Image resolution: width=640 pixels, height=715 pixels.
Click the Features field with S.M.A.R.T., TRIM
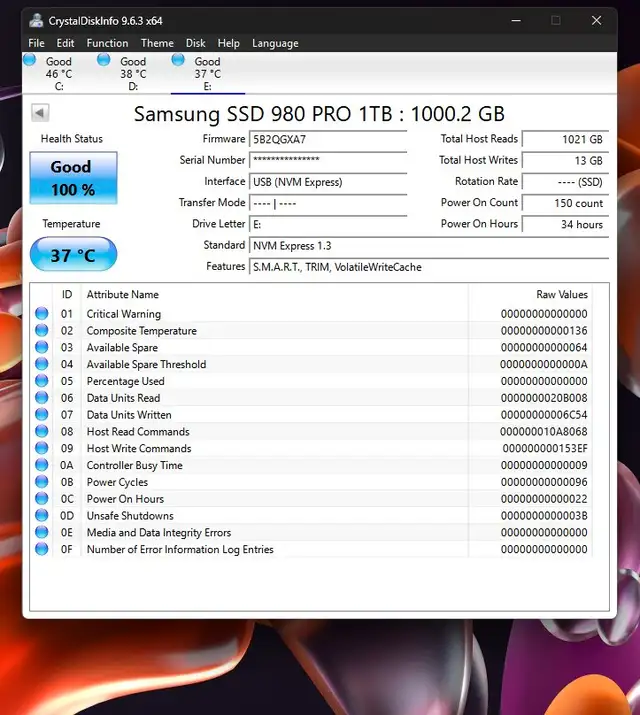(429, 267)
